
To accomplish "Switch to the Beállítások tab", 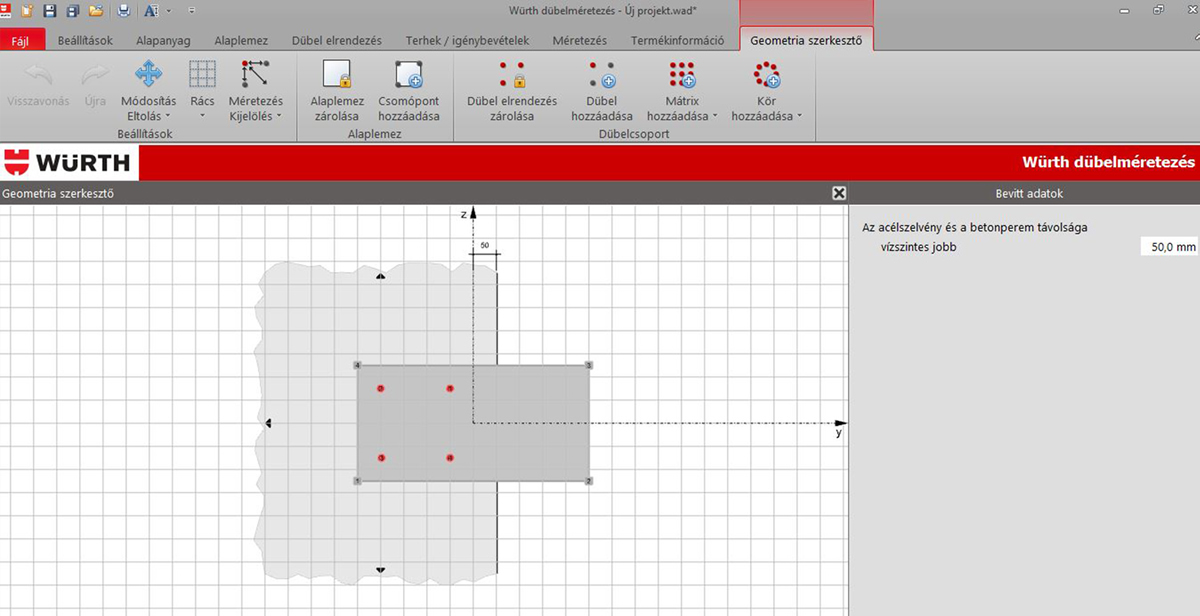I will pyautogui.click(x=83, y=41).
